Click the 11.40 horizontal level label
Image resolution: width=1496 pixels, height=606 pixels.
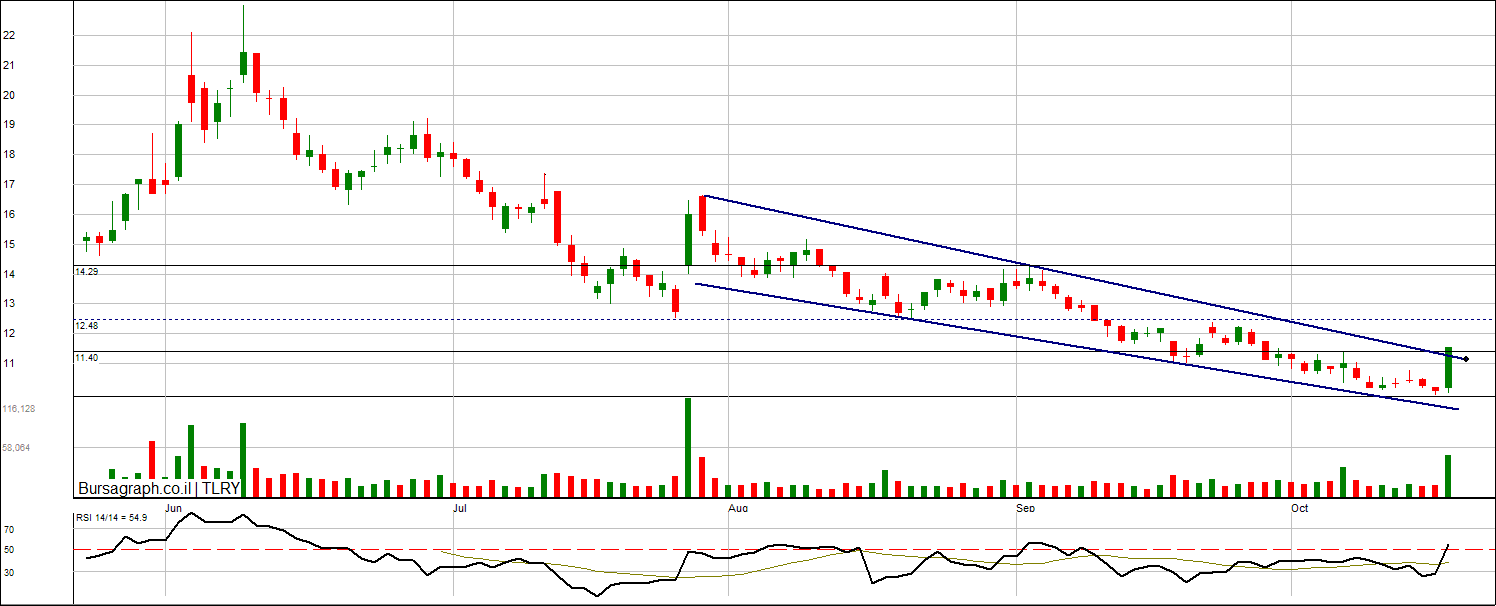pyautogui.click(x=88, y=358)
